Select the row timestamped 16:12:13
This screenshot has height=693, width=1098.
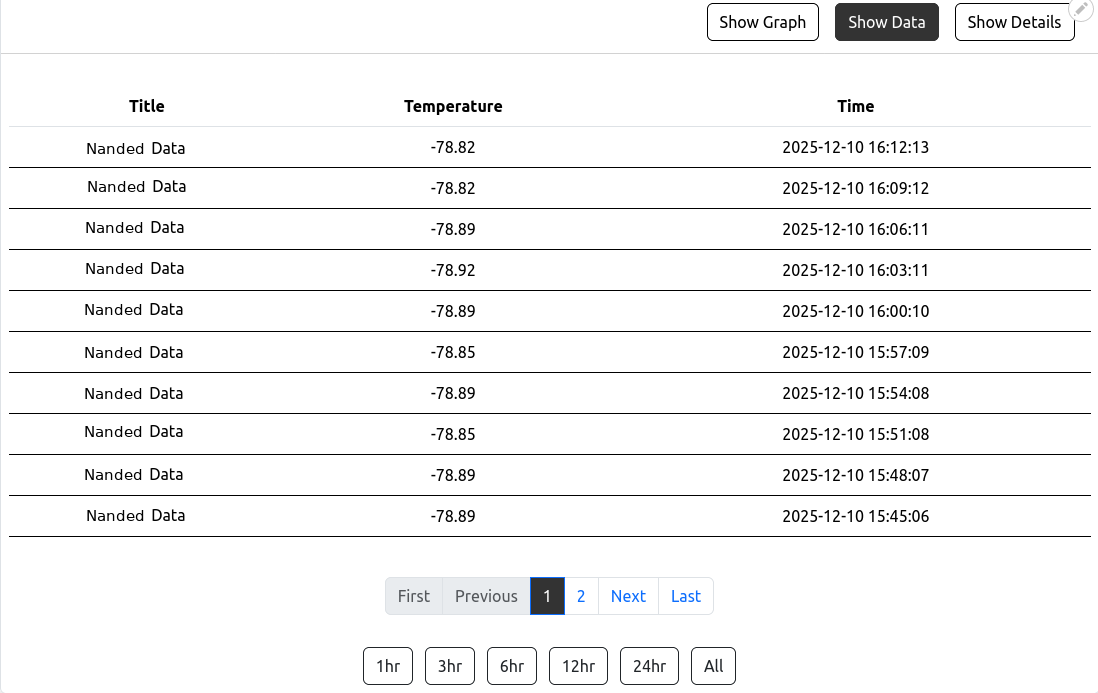click(855, 148)
